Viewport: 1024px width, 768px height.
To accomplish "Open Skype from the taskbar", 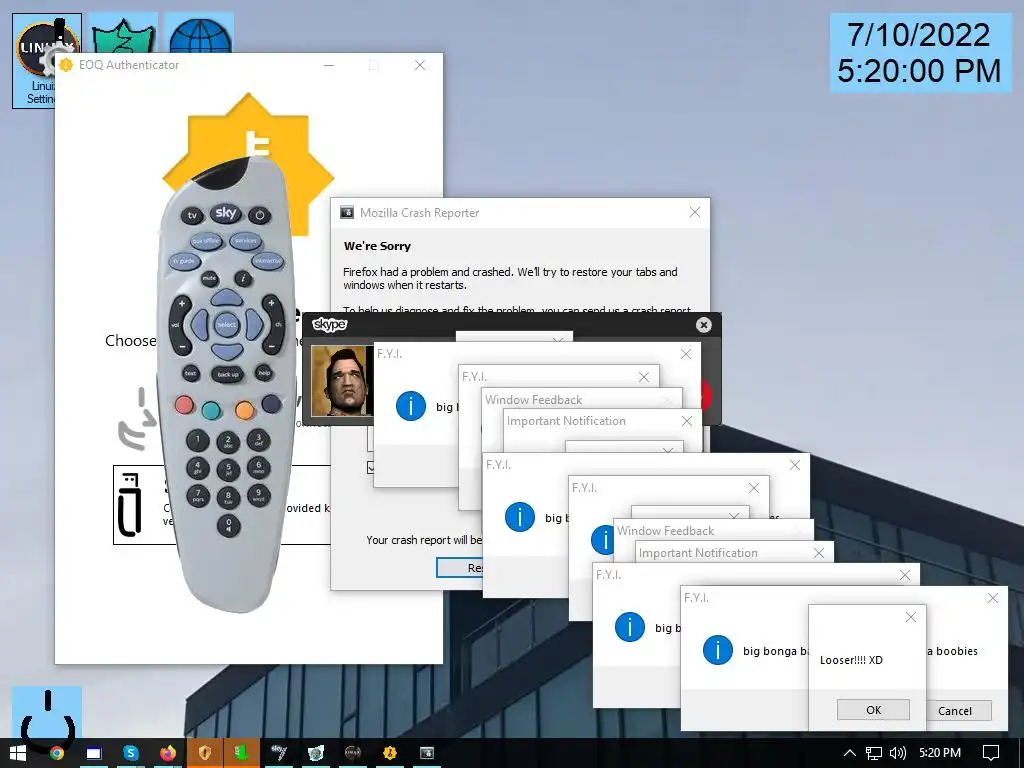I will click(131, 753).
